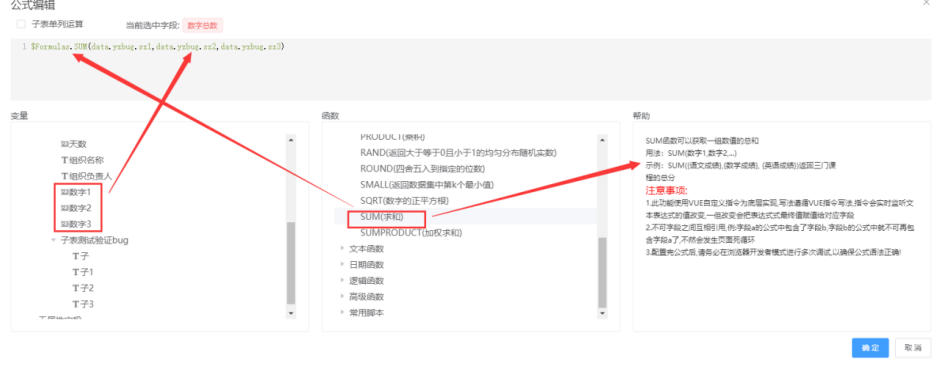Click the variables panel scrollbar thumb

pyautogui.click(x=291, y=263)
